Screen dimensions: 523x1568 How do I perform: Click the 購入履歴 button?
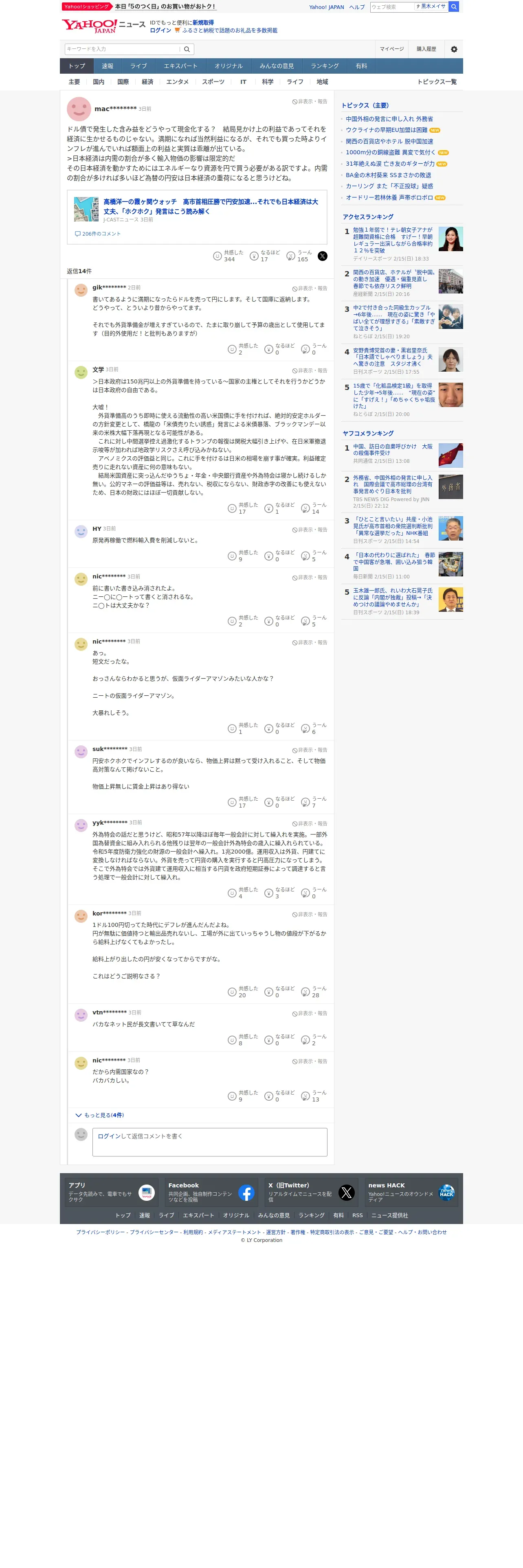[x=426, y=49]
